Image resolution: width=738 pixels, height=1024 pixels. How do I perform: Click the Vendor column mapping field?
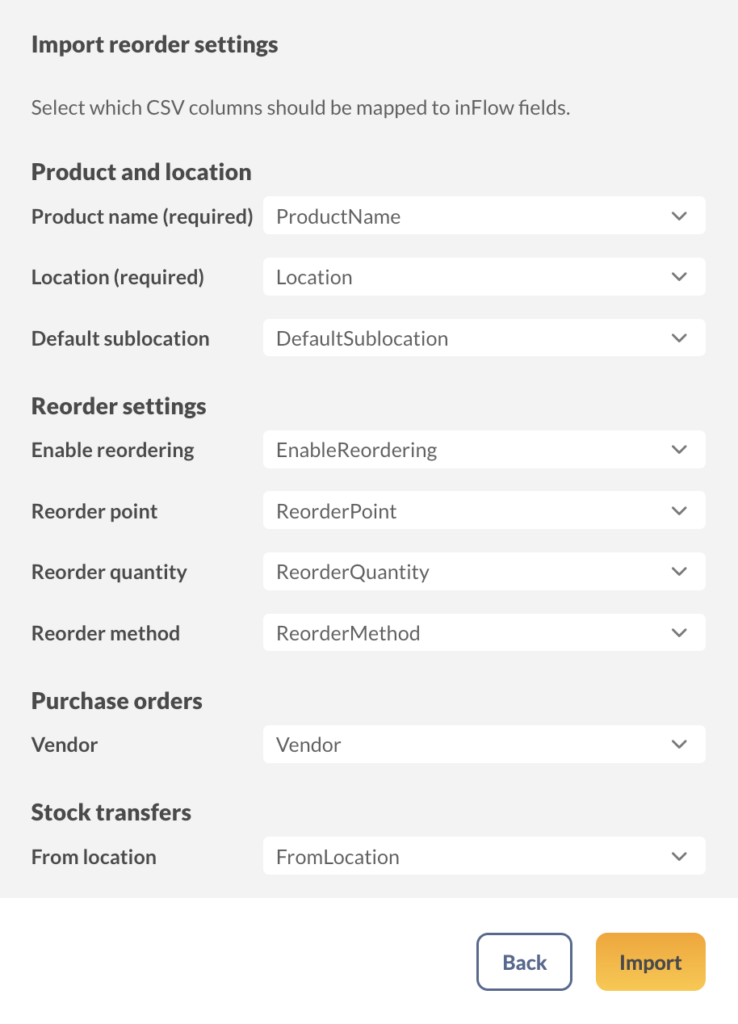tap(484, 744)
